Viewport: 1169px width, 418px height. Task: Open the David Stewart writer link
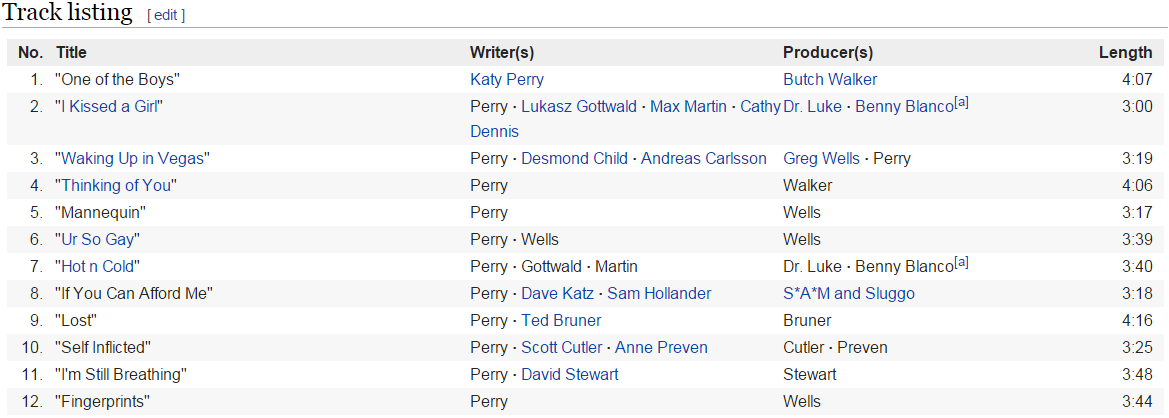coord(570,374)
